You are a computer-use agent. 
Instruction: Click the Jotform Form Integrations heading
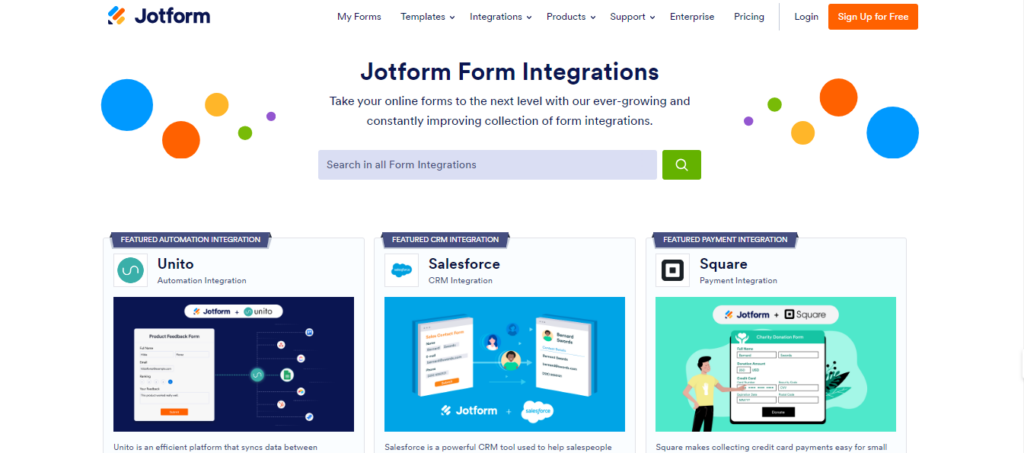click(x=509, y=72)
